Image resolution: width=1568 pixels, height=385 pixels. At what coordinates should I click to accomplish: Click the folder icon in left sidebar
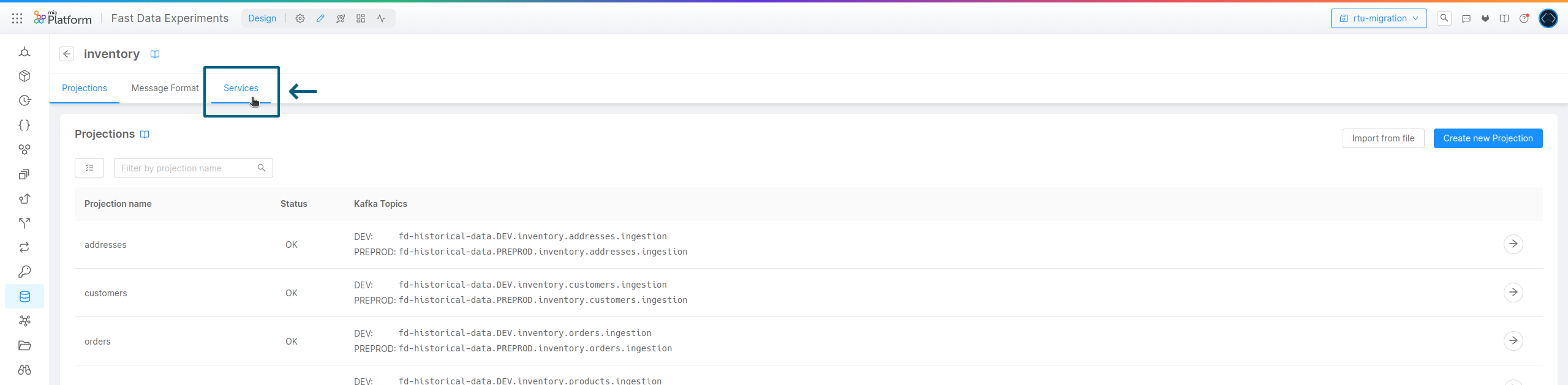pyautogui.click(x=24, y=345)
